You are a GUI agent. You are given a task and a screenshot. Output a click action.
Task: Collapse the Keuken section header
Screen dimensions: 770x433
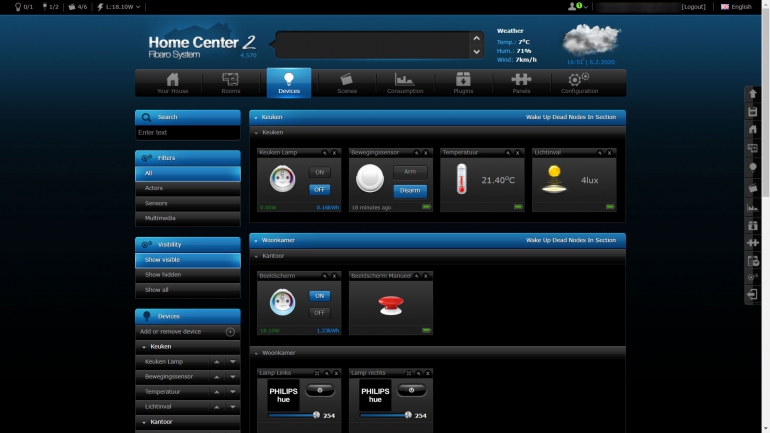pos(256,117)
